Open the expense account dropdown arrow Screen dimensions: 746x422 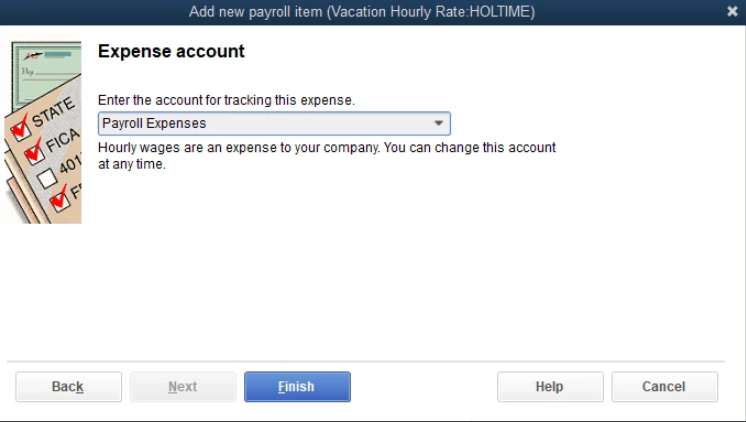438,124
